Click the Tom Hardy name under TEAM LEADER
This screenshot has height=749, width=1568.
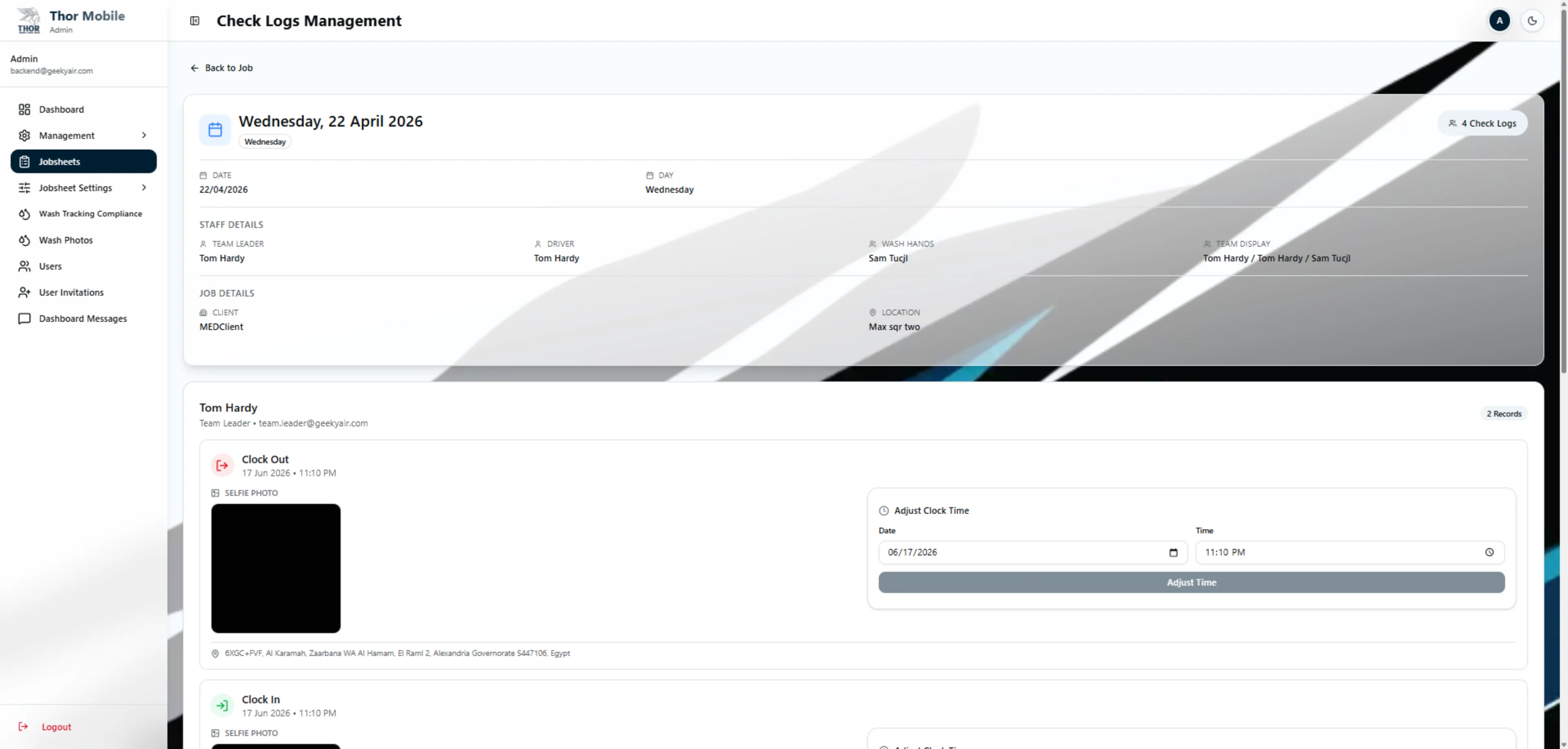pyautogui.click(x=222, y=258)
